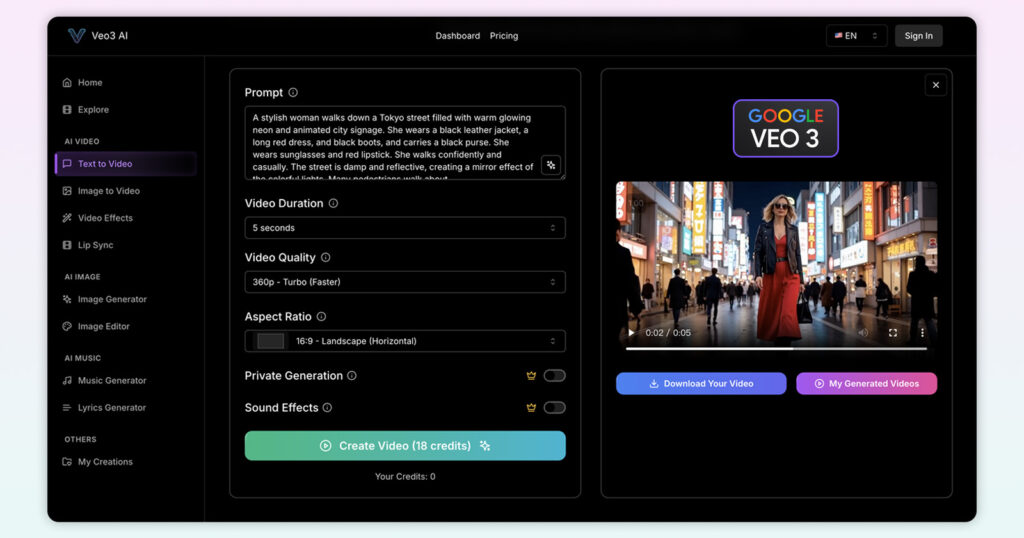This screenshot has height=538, width=1024.
Task: Click My Generated Videos button
Action: [867, 384]
